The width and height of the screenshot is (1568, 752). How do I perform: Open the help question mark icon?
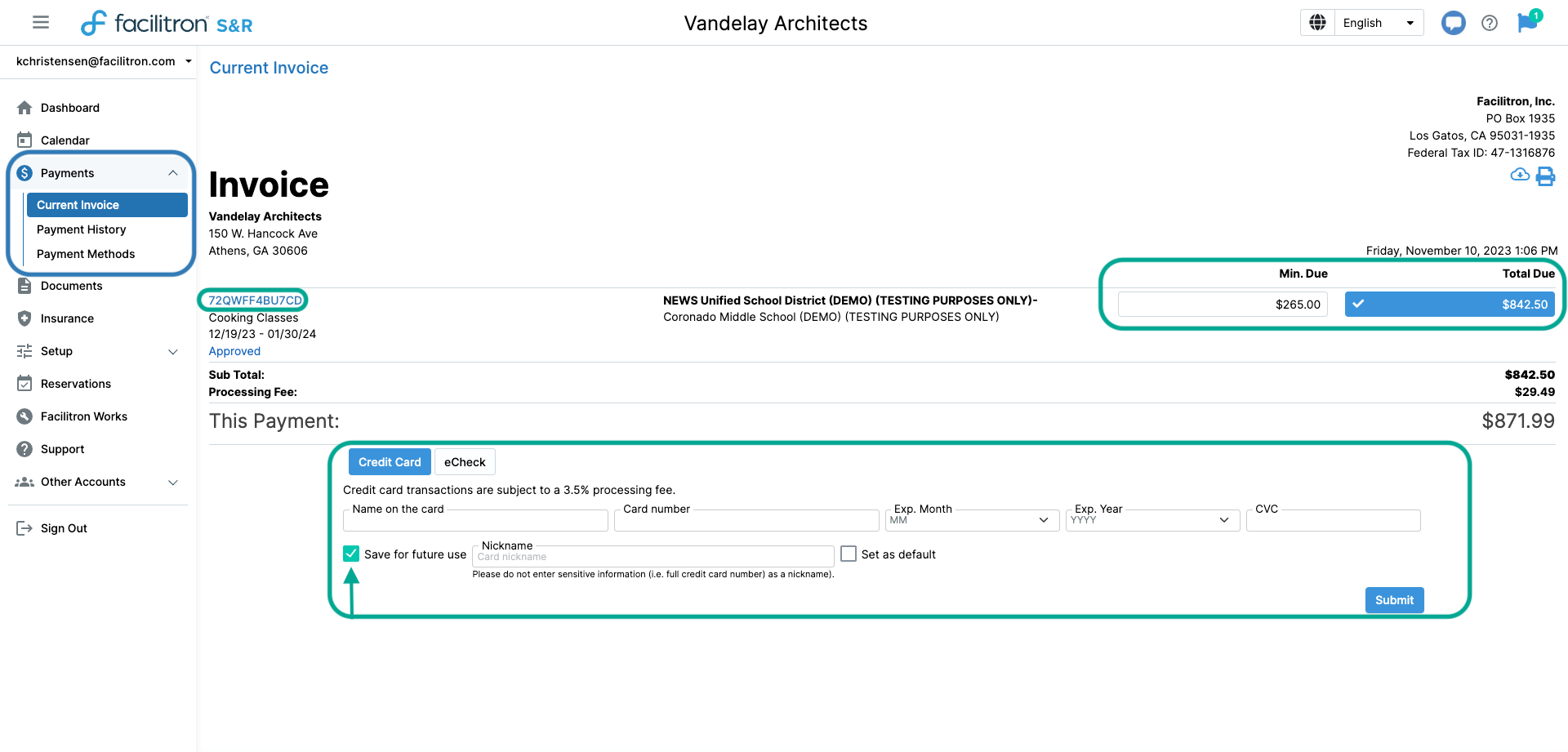pyautogui.click(x=1490, y=23)
